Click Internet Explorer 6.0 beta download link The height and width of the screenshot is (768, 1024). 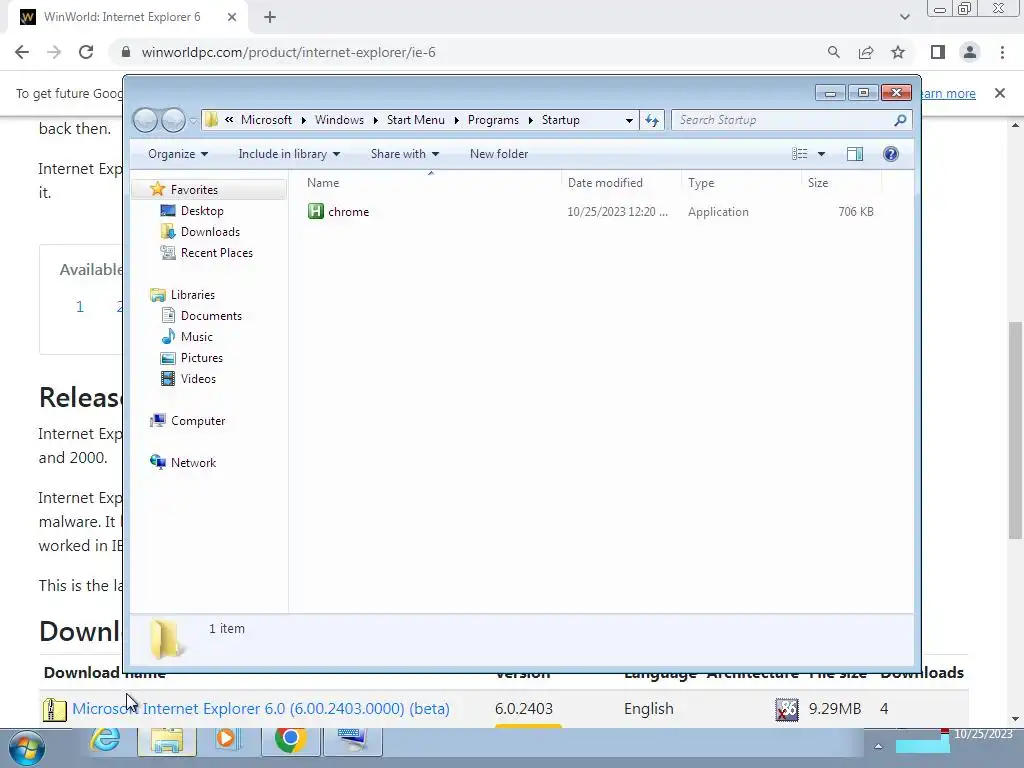pos(261,709)
